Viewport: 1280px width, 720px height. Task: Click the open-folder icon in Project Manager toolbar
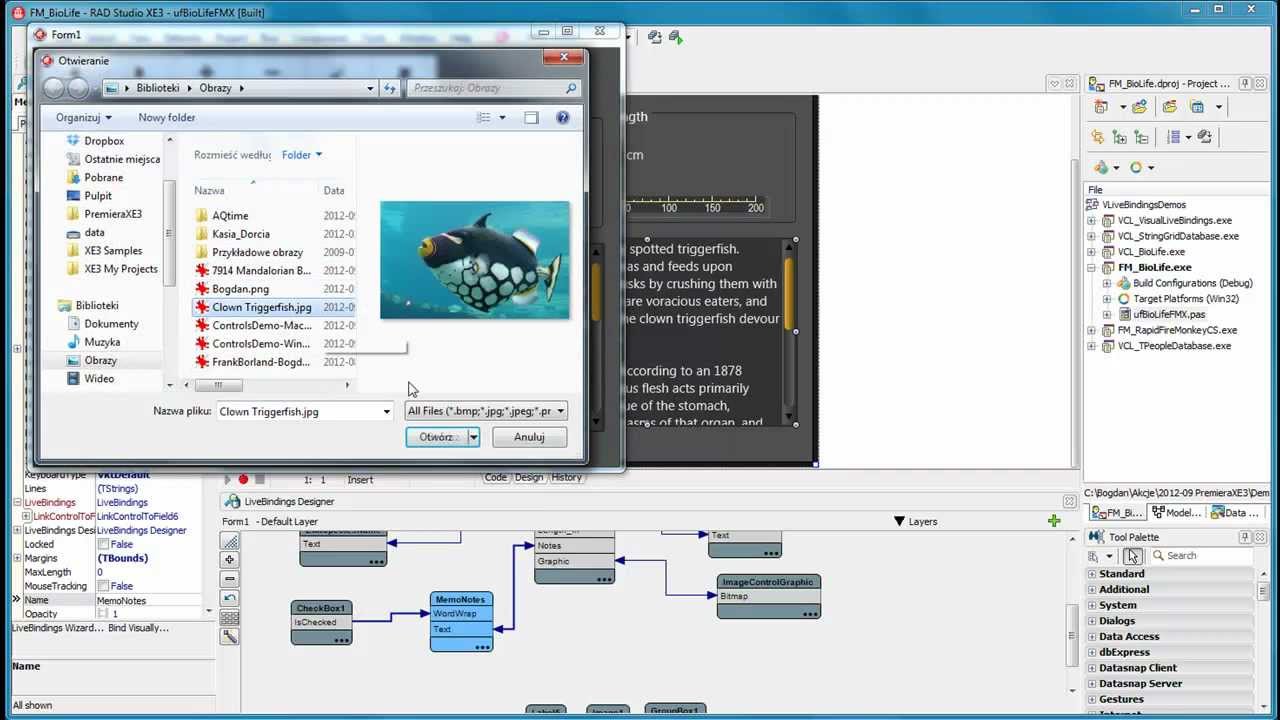(x=1169, y=107)
